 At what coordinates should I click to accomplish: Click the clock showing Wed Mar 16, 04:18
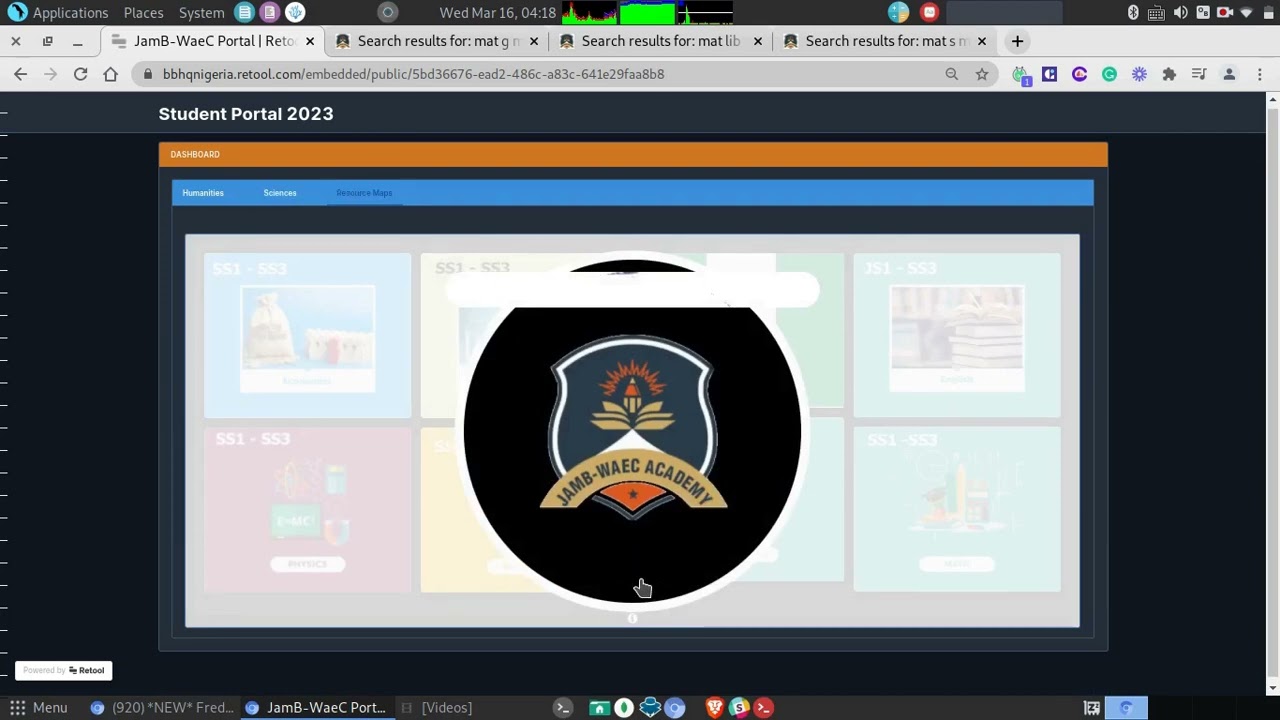pyautogui.click(x=497, y=12)
